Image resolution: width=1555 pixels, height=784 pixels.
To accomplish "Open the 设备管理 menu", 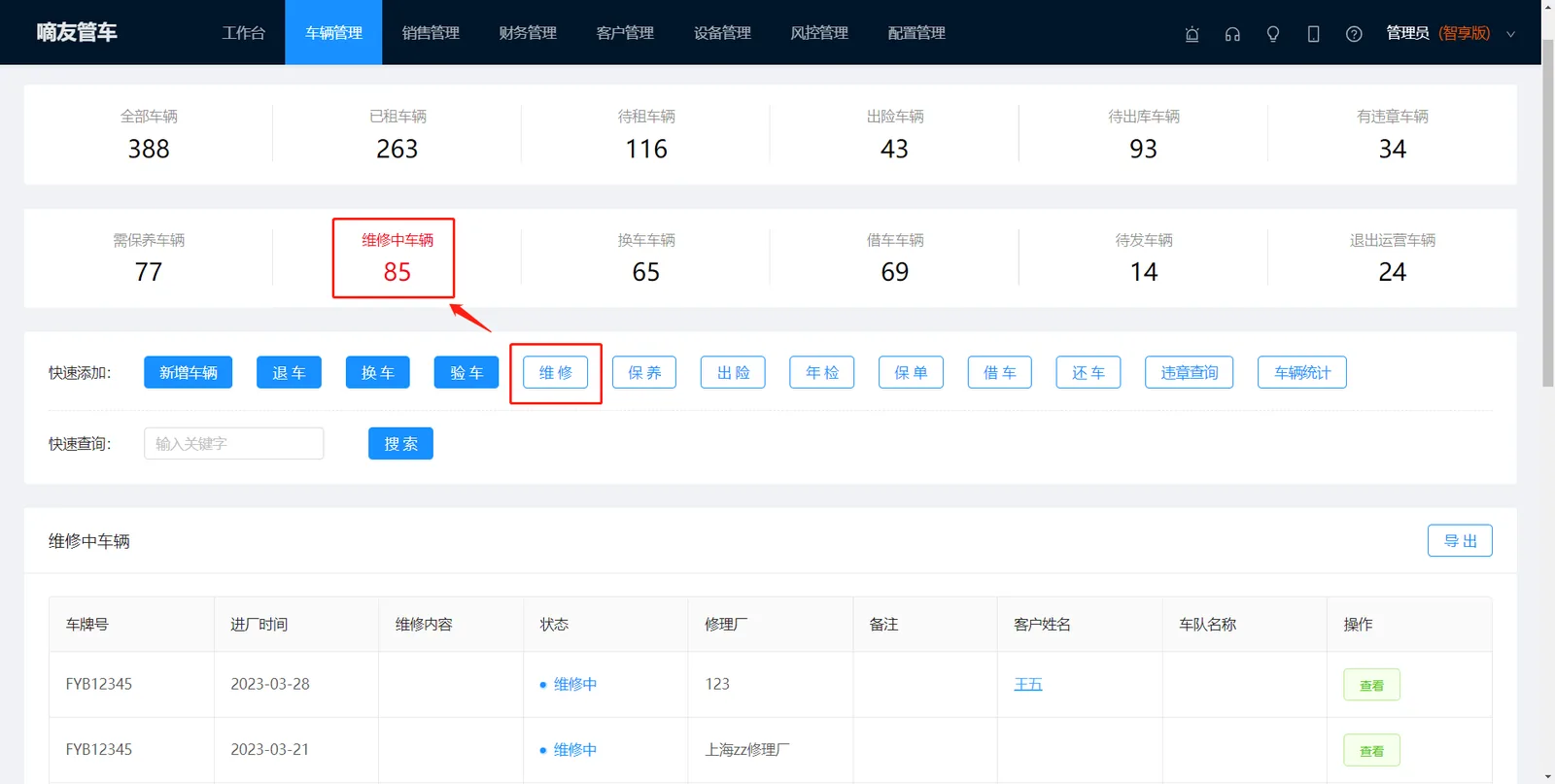I will point(722,33).
